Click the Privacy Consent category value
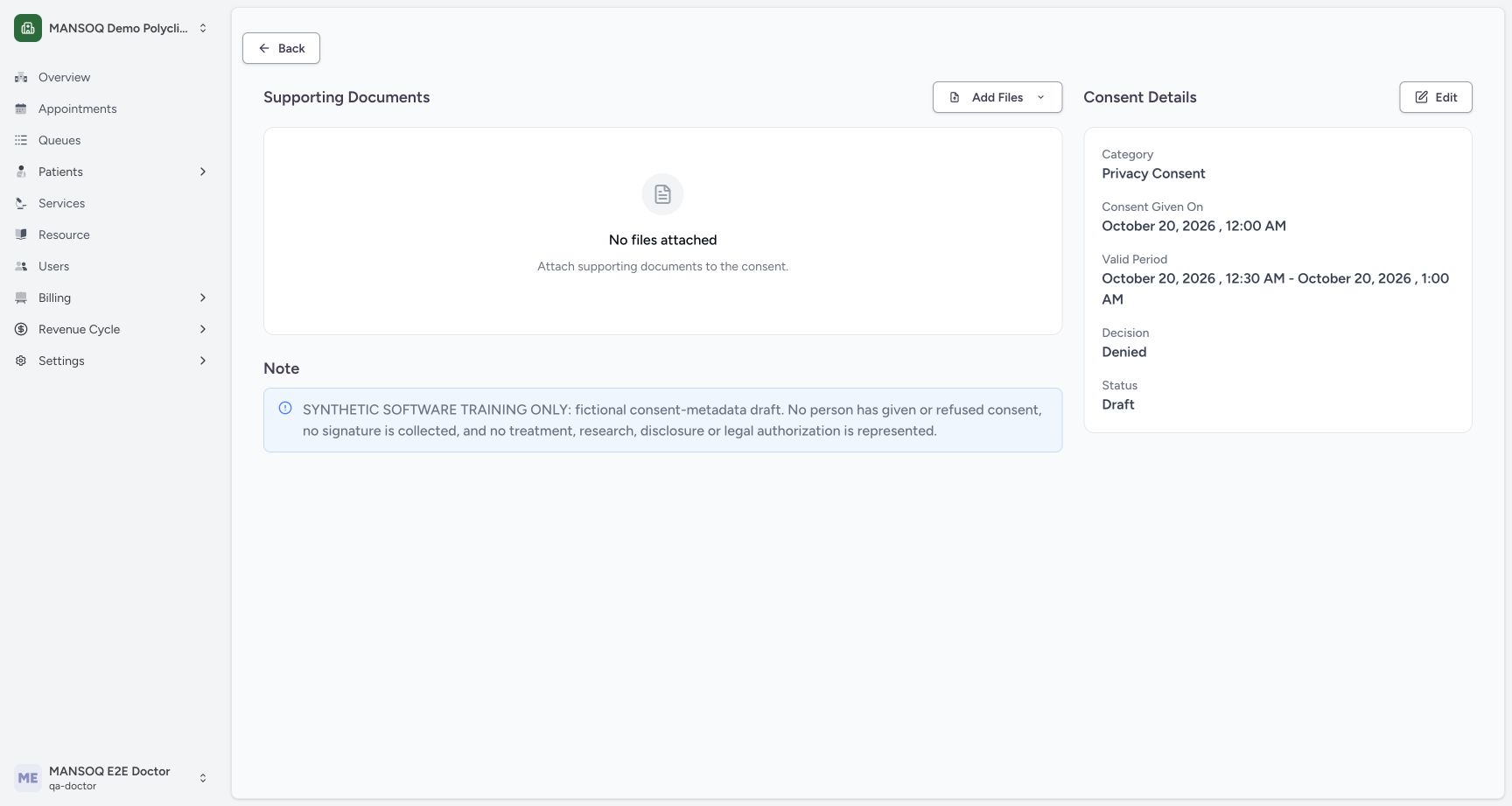Screen dimensions: 1512x806 1153,173
